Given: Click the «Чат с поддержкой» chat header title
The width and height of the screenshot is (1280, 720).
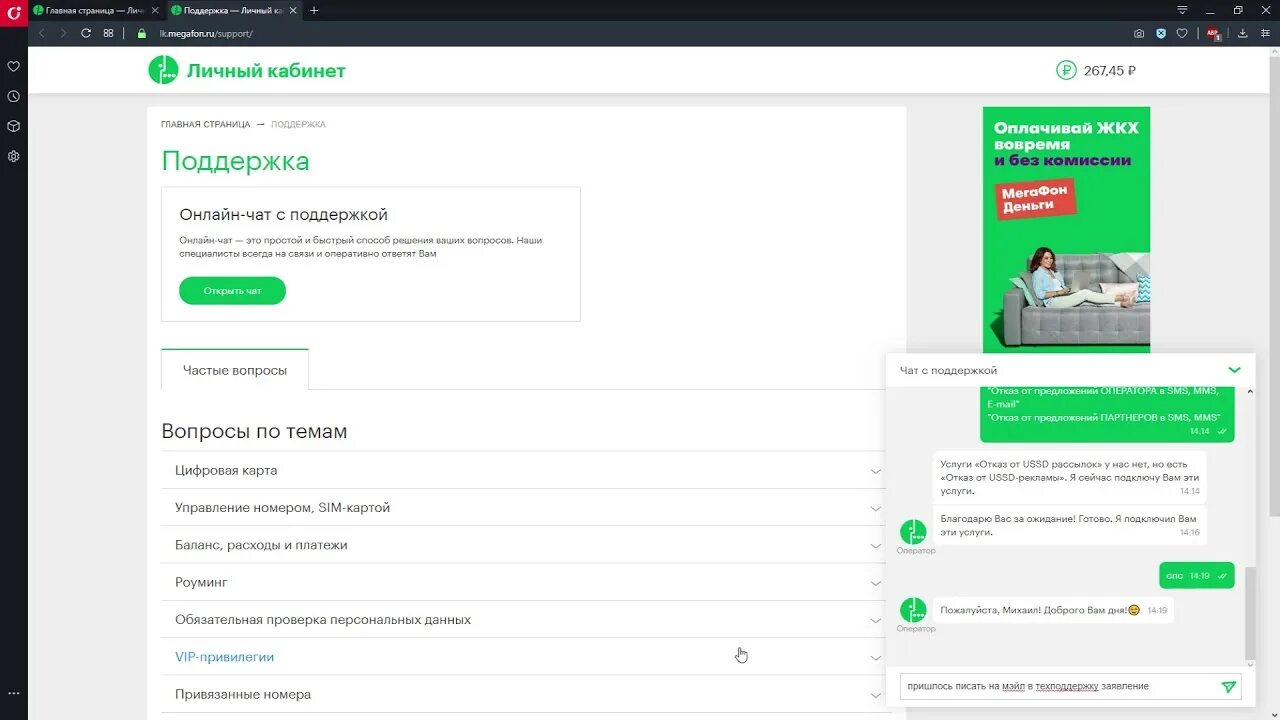Looking at the screenshot, I should [x=948, y=370].
